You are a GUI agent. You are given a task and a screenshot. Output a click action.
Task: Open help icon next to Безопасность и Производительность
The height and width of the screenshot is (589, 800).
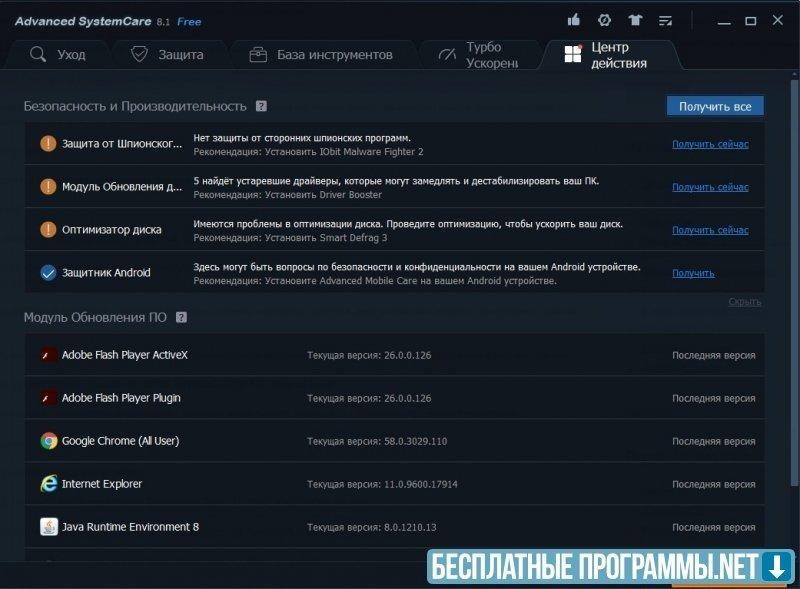click(261, 106)
